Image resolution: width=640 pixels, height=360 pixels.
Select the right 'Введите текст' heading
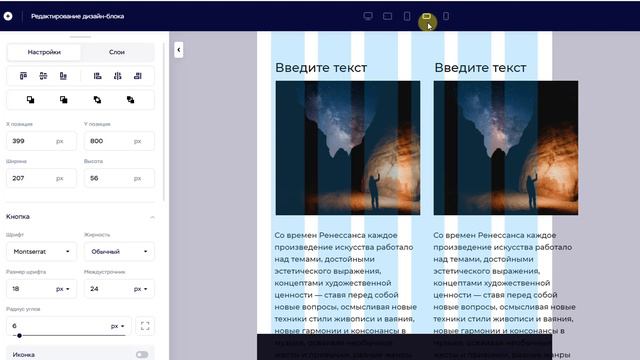point(480,67)
